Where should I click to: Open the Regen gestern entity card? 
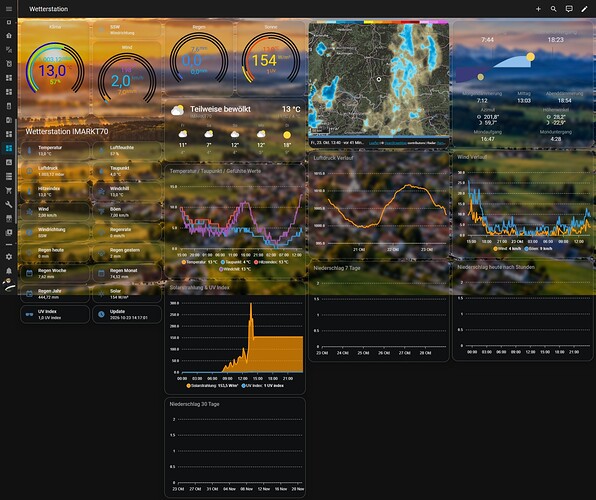[x=127, y=253]
